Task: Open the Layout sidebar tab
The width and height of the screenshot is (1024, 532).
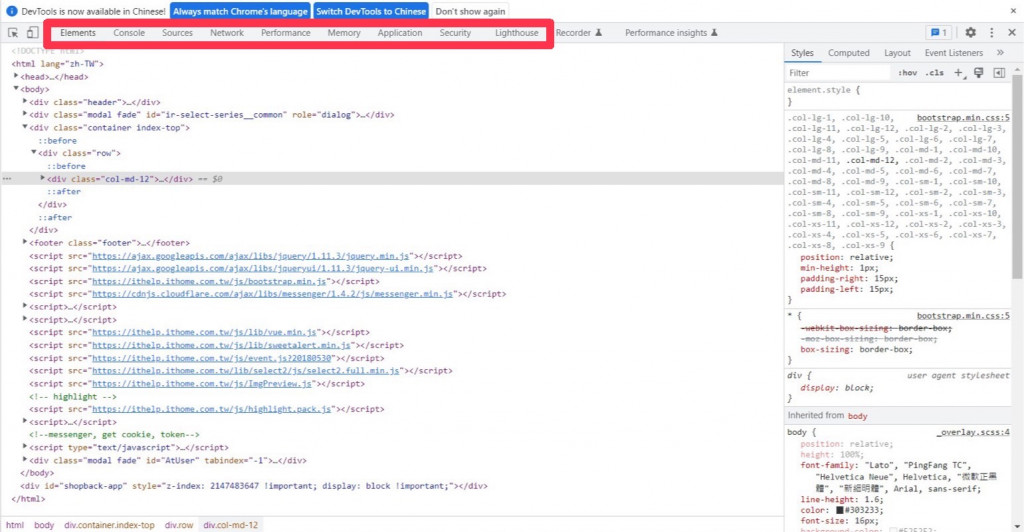Action: [x=897, y=53]
